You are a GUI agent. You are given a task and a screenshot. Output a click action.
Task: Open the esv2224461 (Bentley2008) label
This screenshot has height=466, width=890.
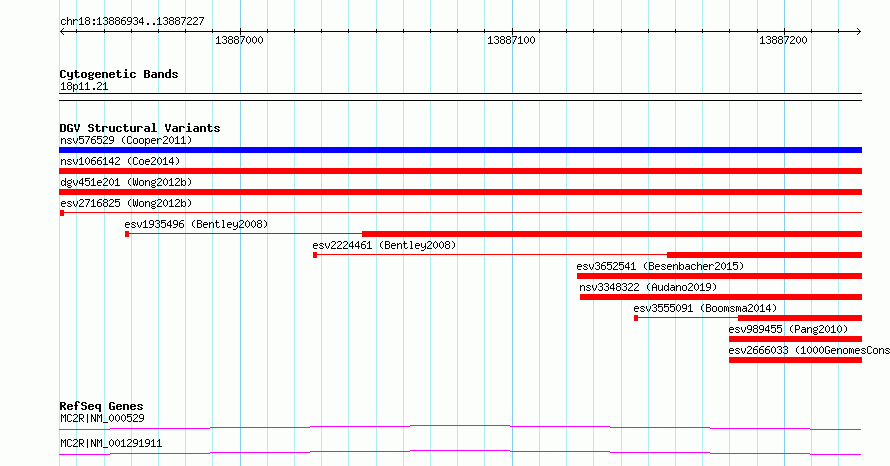384,245
